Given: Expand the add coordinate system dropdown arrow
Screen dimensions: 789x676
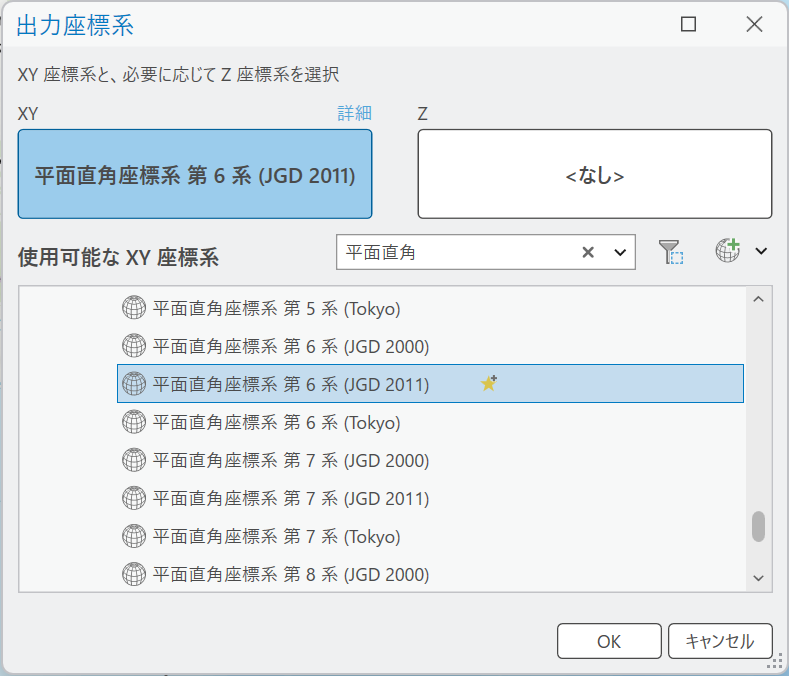Looking at the screenshot, I should pyautogui.click(x=761, y=252).
